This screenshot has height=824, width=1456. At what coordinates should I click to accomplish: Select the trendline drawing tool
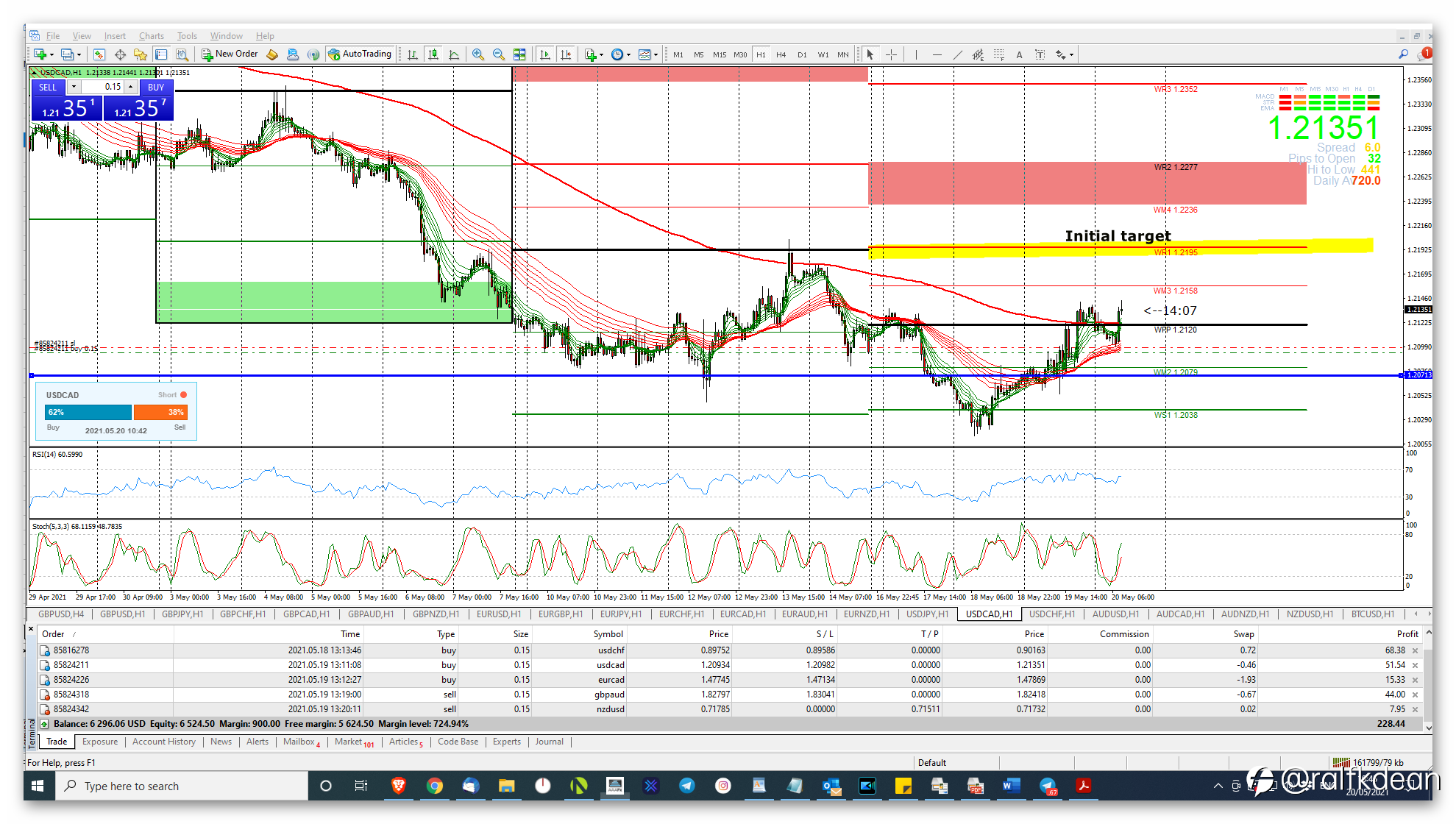pos(957,54)
